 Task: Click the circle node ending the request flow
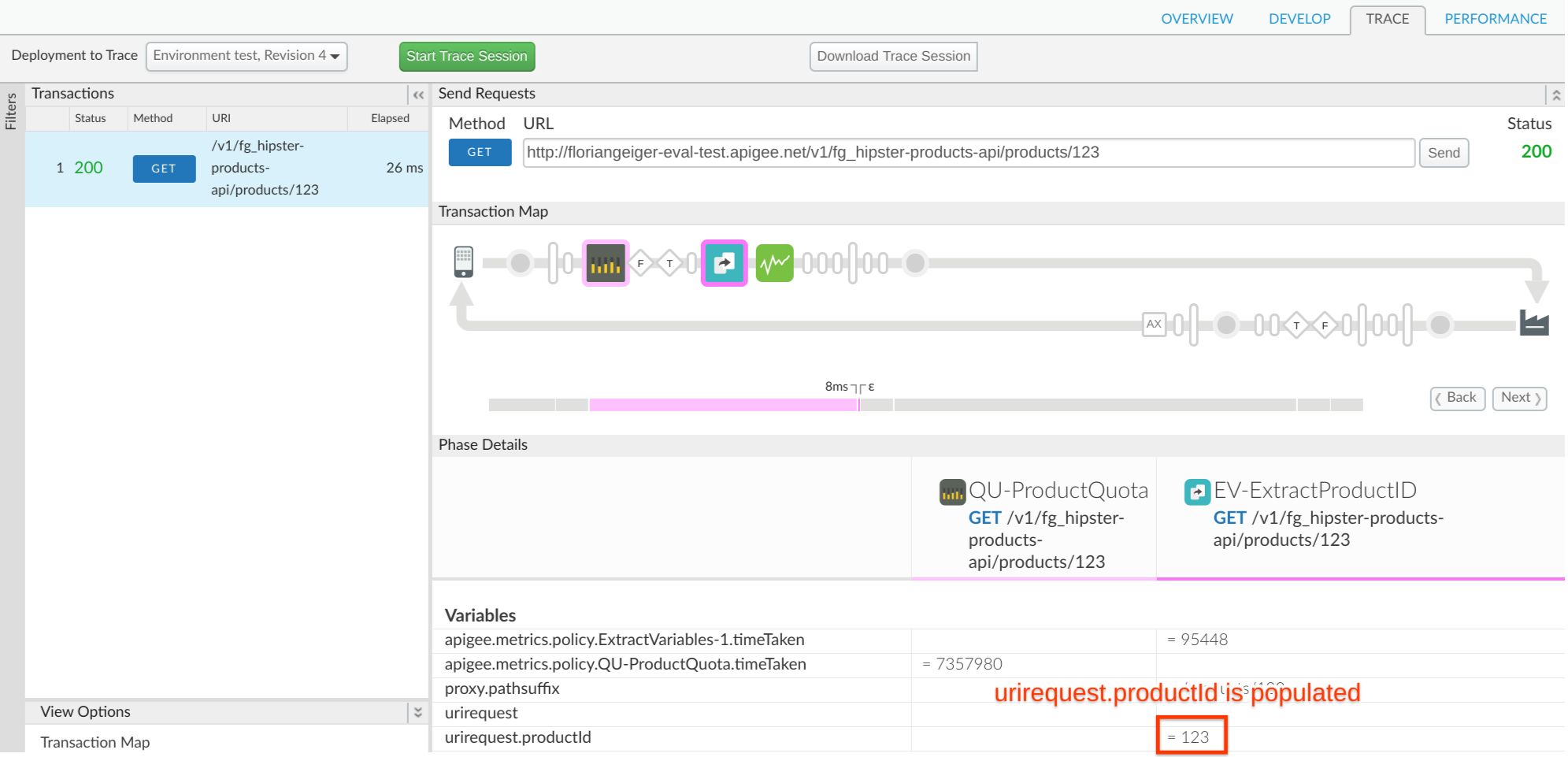tap(915, 263)
